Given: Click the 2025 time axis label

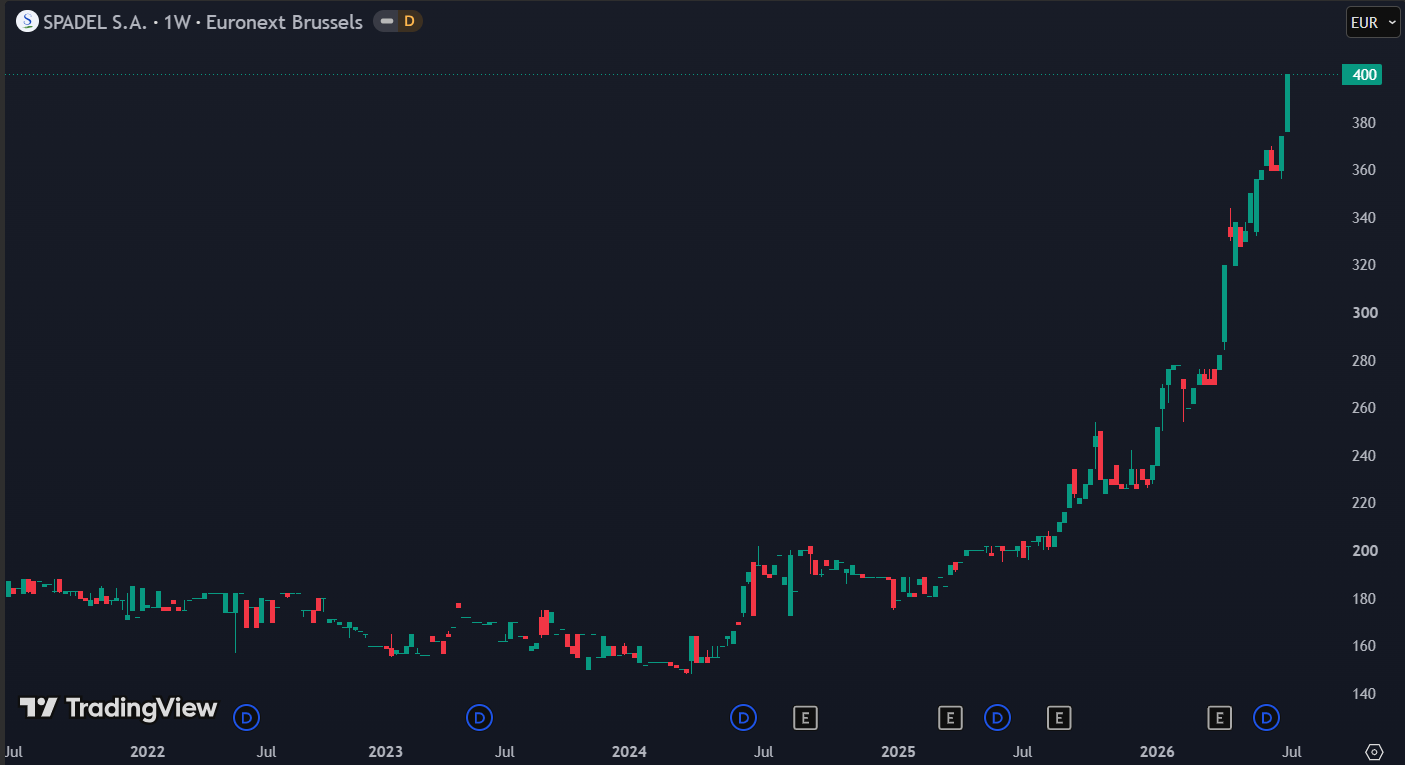Looking at the screenshot, I should click(x=899, y=751).
